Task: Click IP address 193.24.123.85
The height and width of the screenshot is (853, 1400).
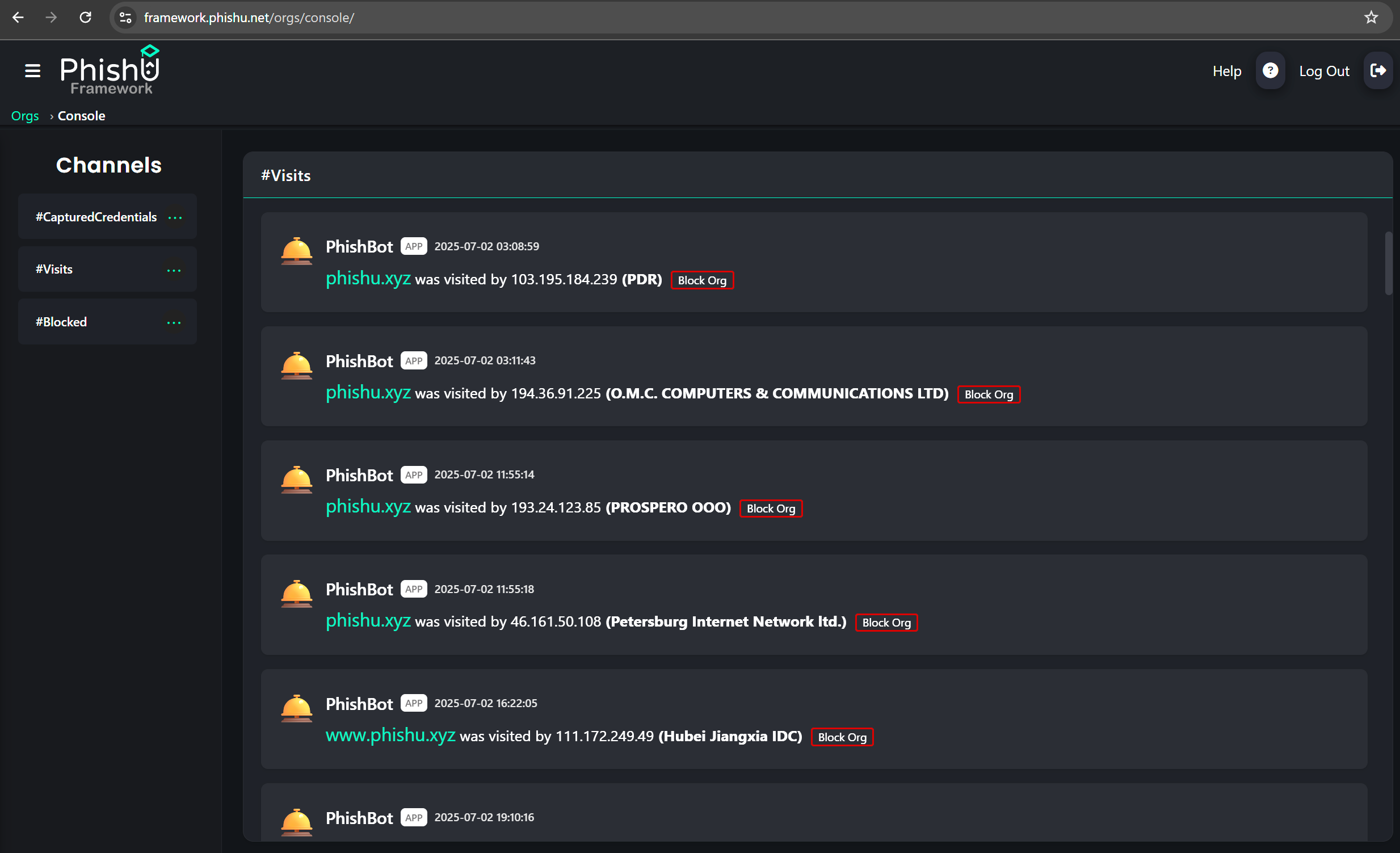Action: (x=556, y=507)
